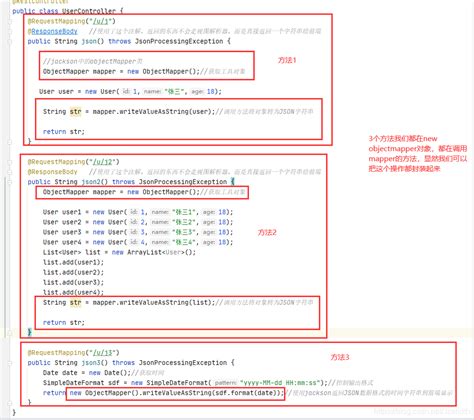
Task: Click the red 方法2 annotation label
Action: 267,232
